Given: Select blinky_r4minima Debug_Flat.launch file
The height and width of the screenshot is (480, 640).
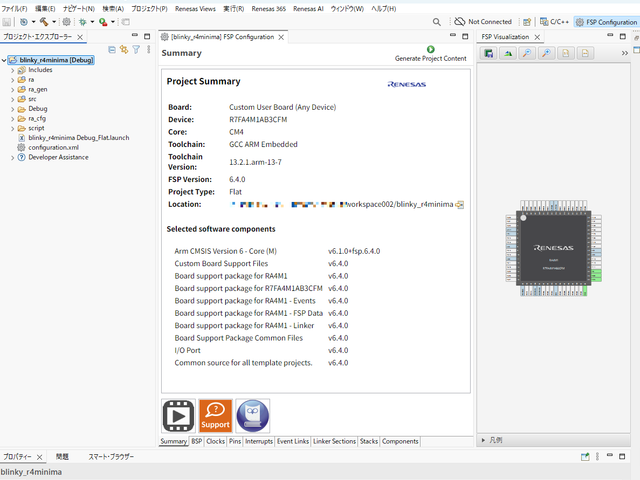Looking at the screenshot, I should click(x=79, y=138).
